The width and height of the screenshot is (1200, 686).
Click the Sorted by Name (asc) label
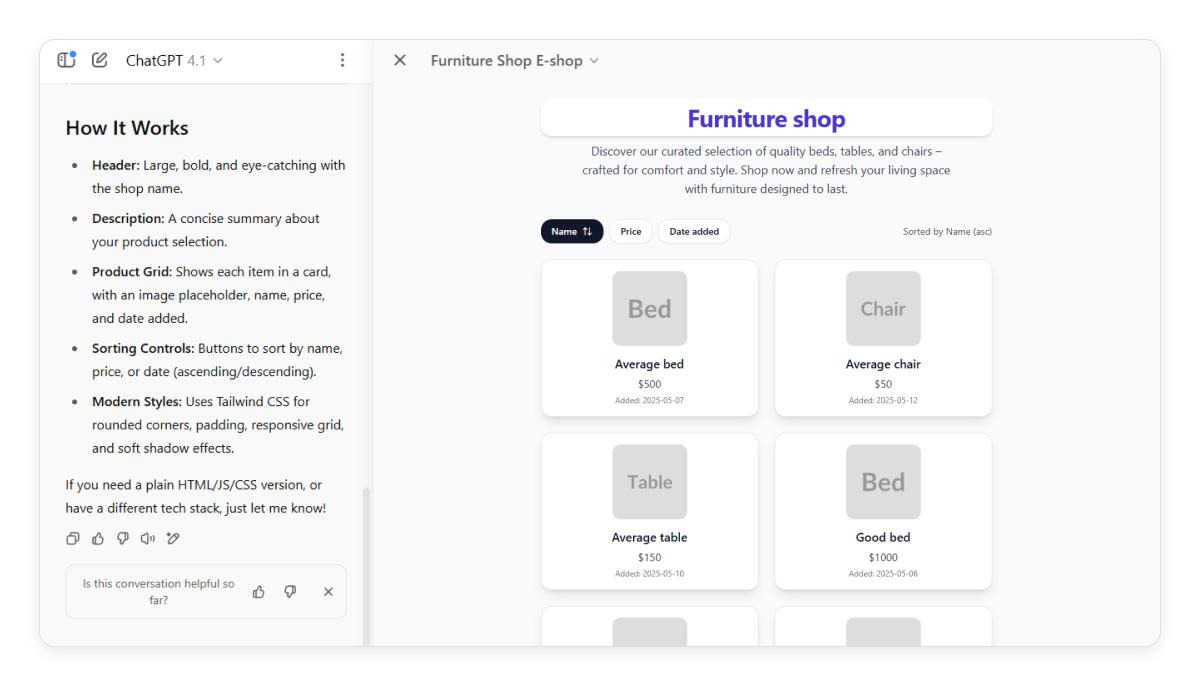point(947,232)
